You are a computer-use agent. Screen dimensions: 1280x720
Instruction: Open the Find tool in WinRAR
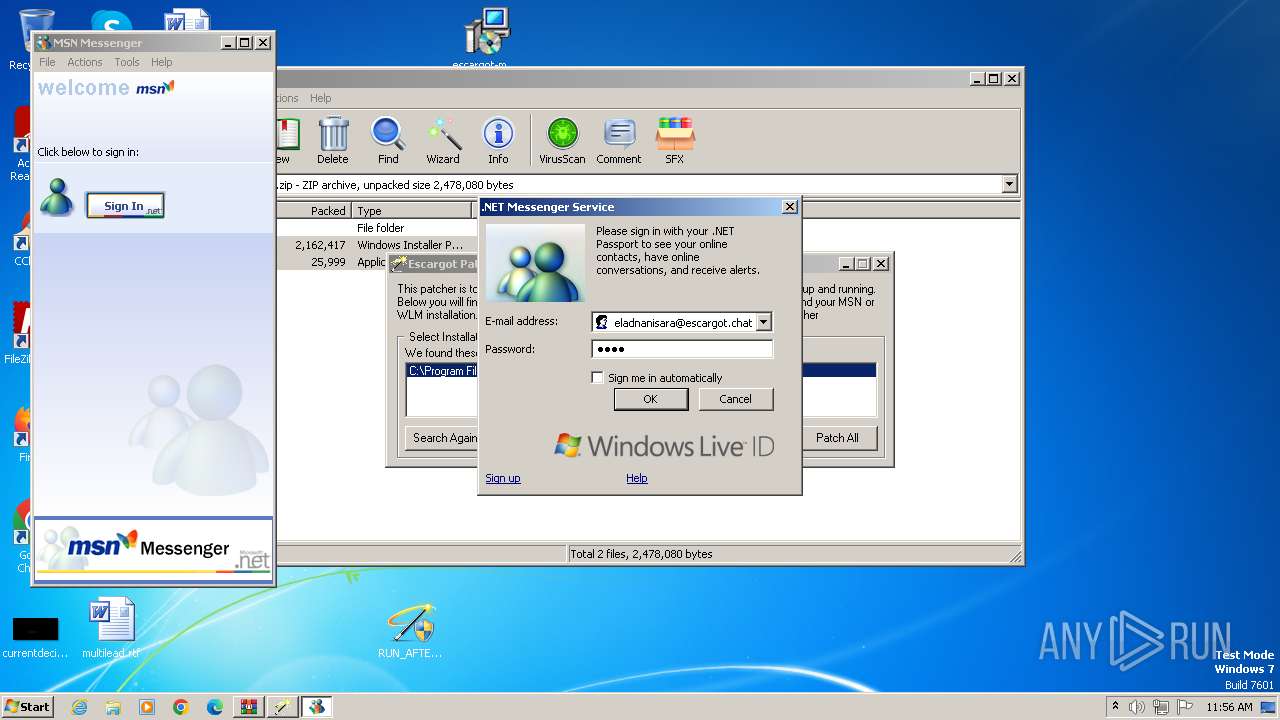click(x=388, y=140)
